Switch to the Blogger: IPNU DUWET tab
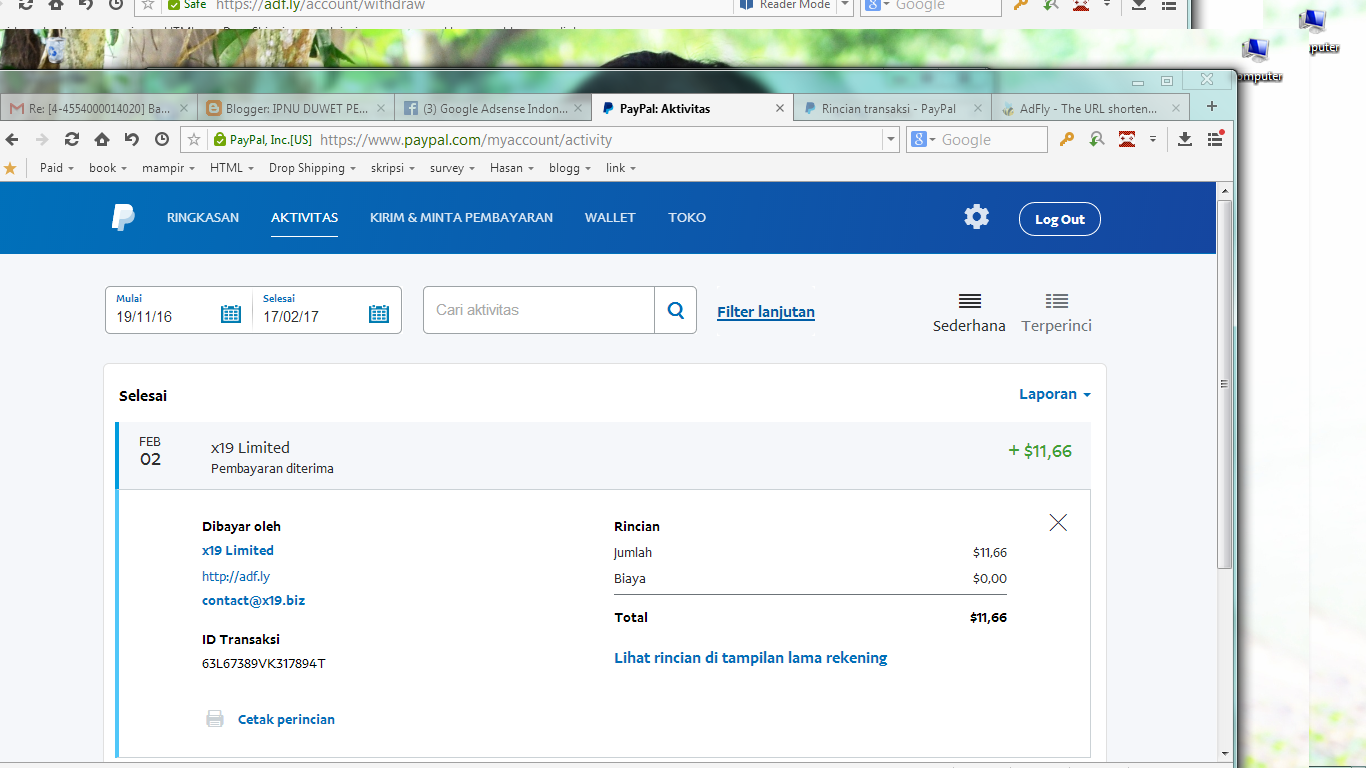1366x768 pixels. coord(295,108)
